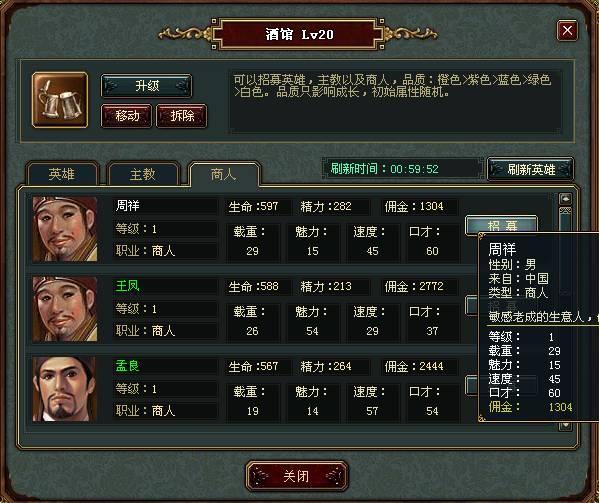Select 周祥 merchant portrait
The width and height of the screenshot is (599, 503).
tap(65, 229)
